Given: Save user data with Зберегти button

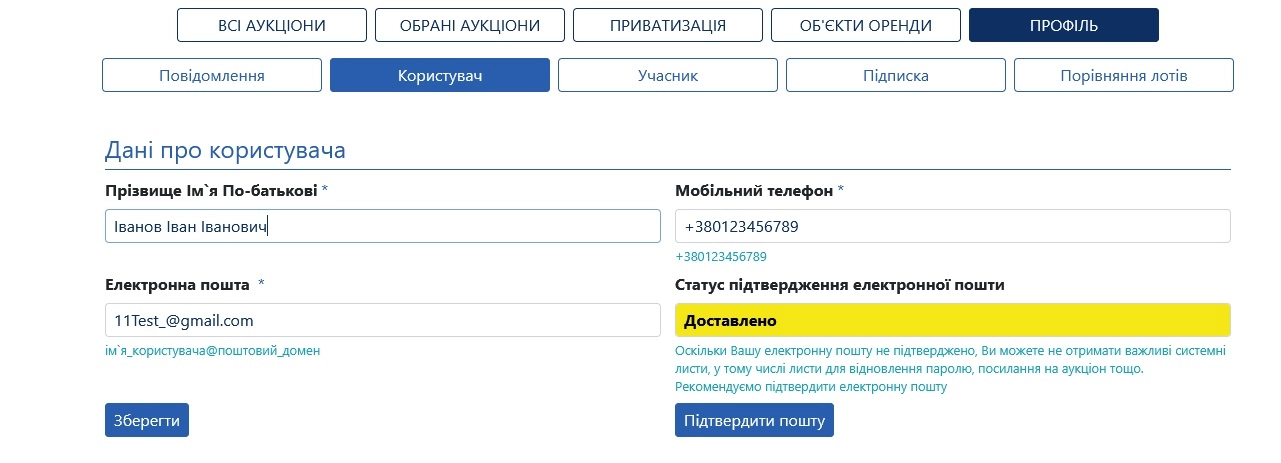Looking at the screenshot, I should point(147,420).
